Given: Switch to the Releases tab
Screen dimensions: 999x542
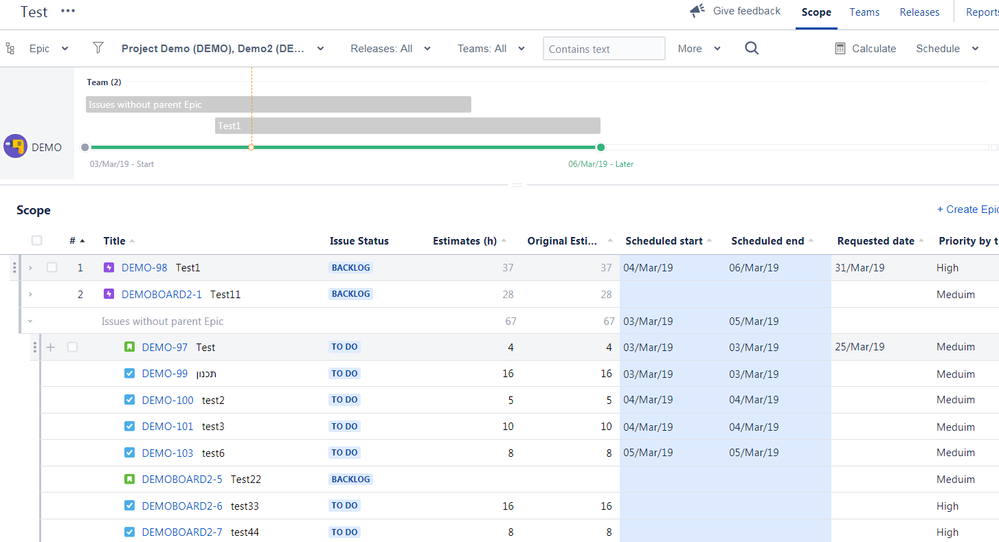Looking at the screenshot, I should point(919,12).
